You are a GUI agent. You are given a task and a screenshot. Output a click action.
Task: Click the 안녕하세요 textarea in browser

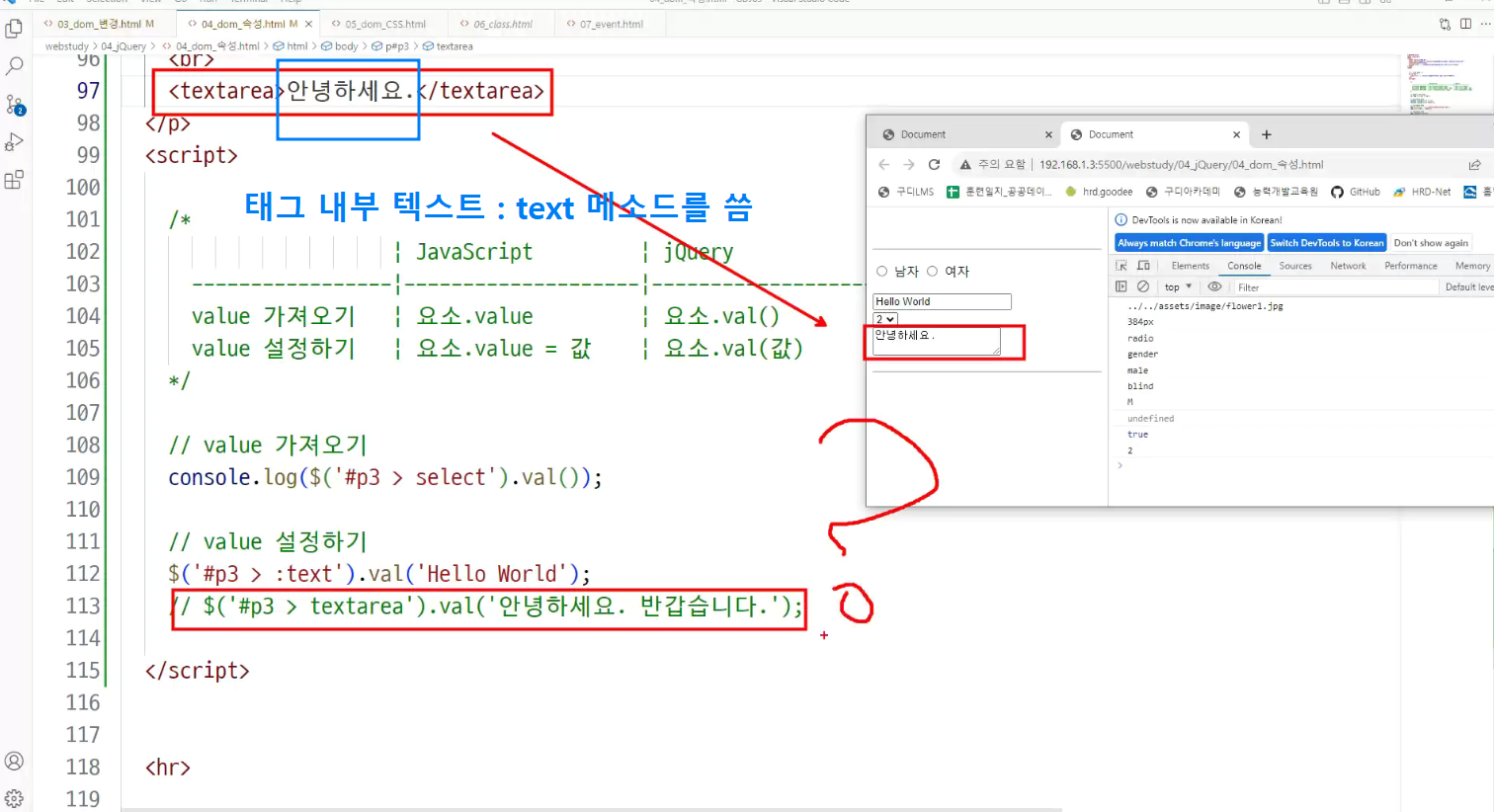pyautogui.click(x=937, y=341)
